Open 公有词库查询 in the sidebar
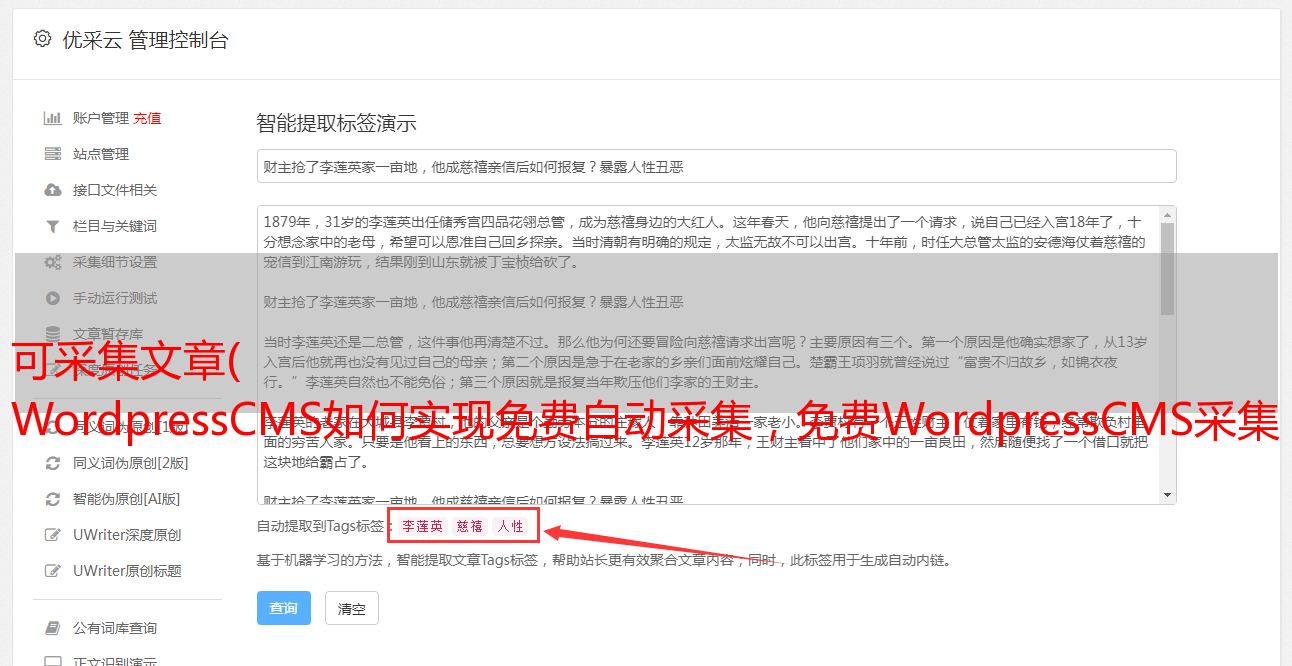The width and height of the screenshot is (1292, 666). (x=115, y=628)
